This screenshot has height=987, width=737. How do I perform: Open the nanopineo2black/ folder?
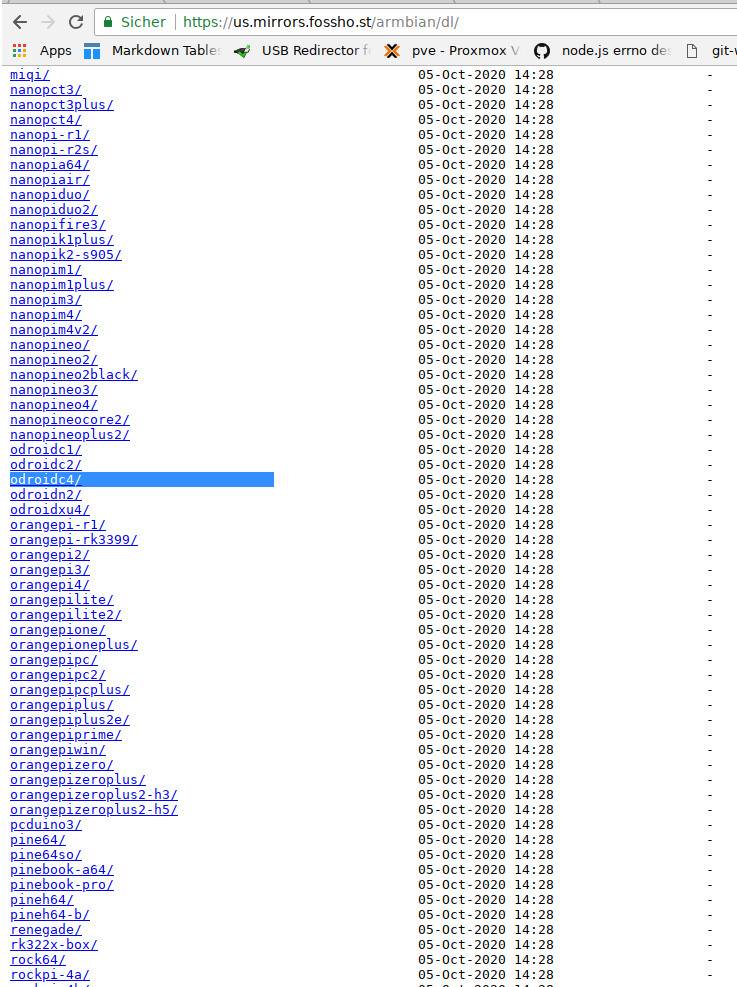(74, 375)
